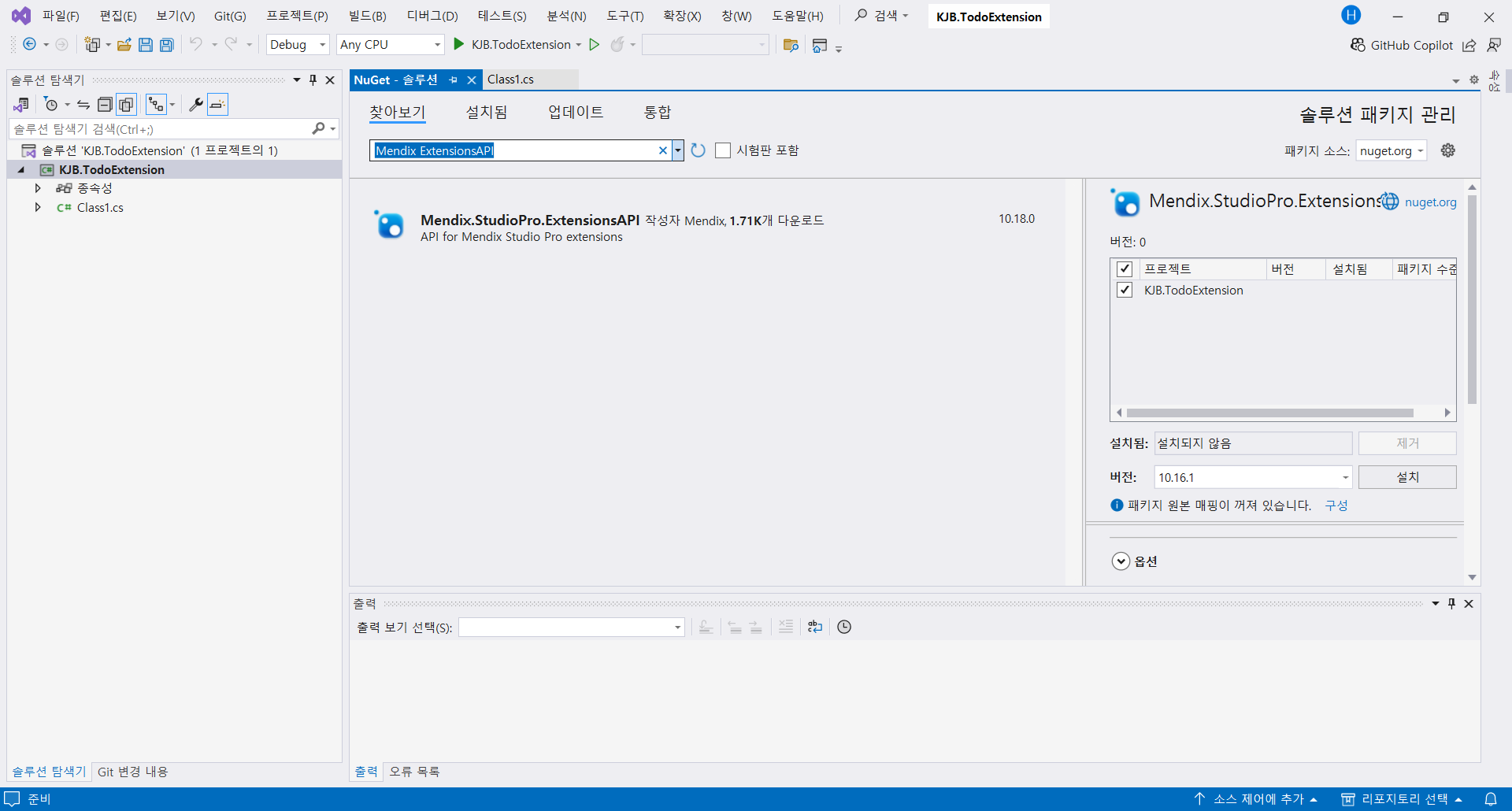Open NuGet search history dropdown arrow
1512x811 pixels.
[x=677, y=150]
